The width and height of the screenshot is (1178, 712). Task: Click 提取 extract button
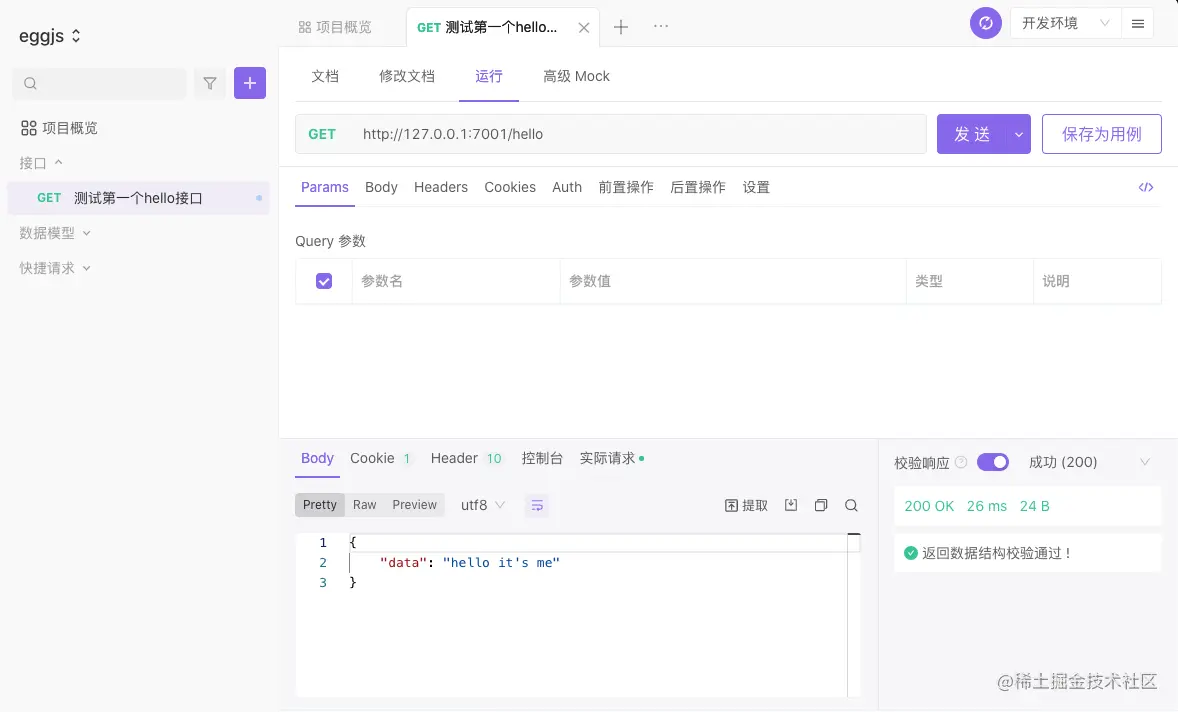746,505
